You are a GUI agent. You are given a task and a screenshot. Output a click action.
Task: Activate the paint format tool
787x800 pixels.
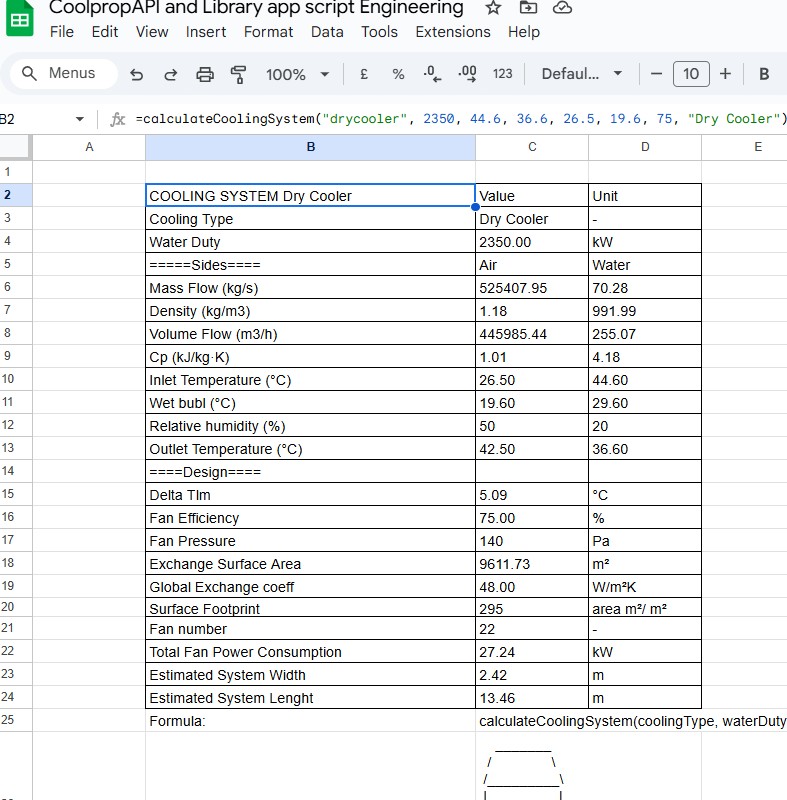tap(238, 74)
